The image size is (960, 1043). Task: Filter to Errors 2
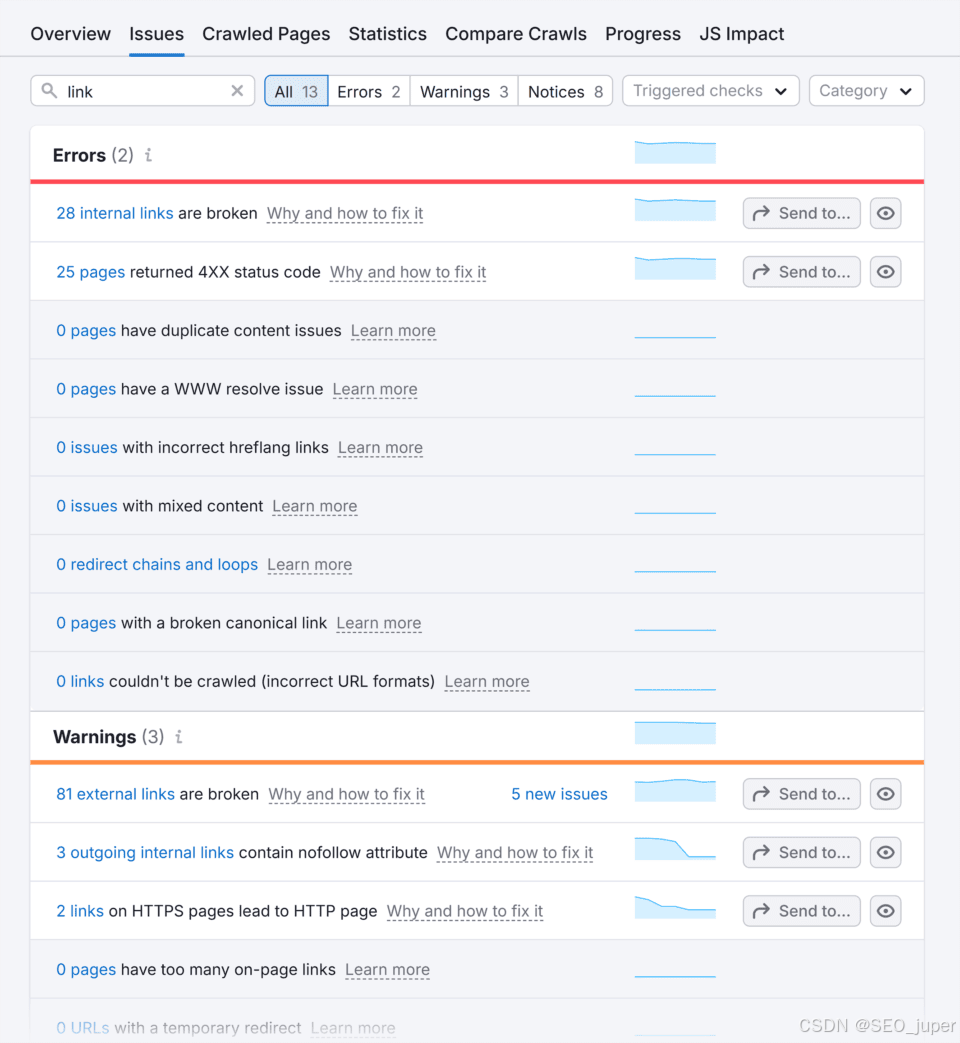(369, 91)
